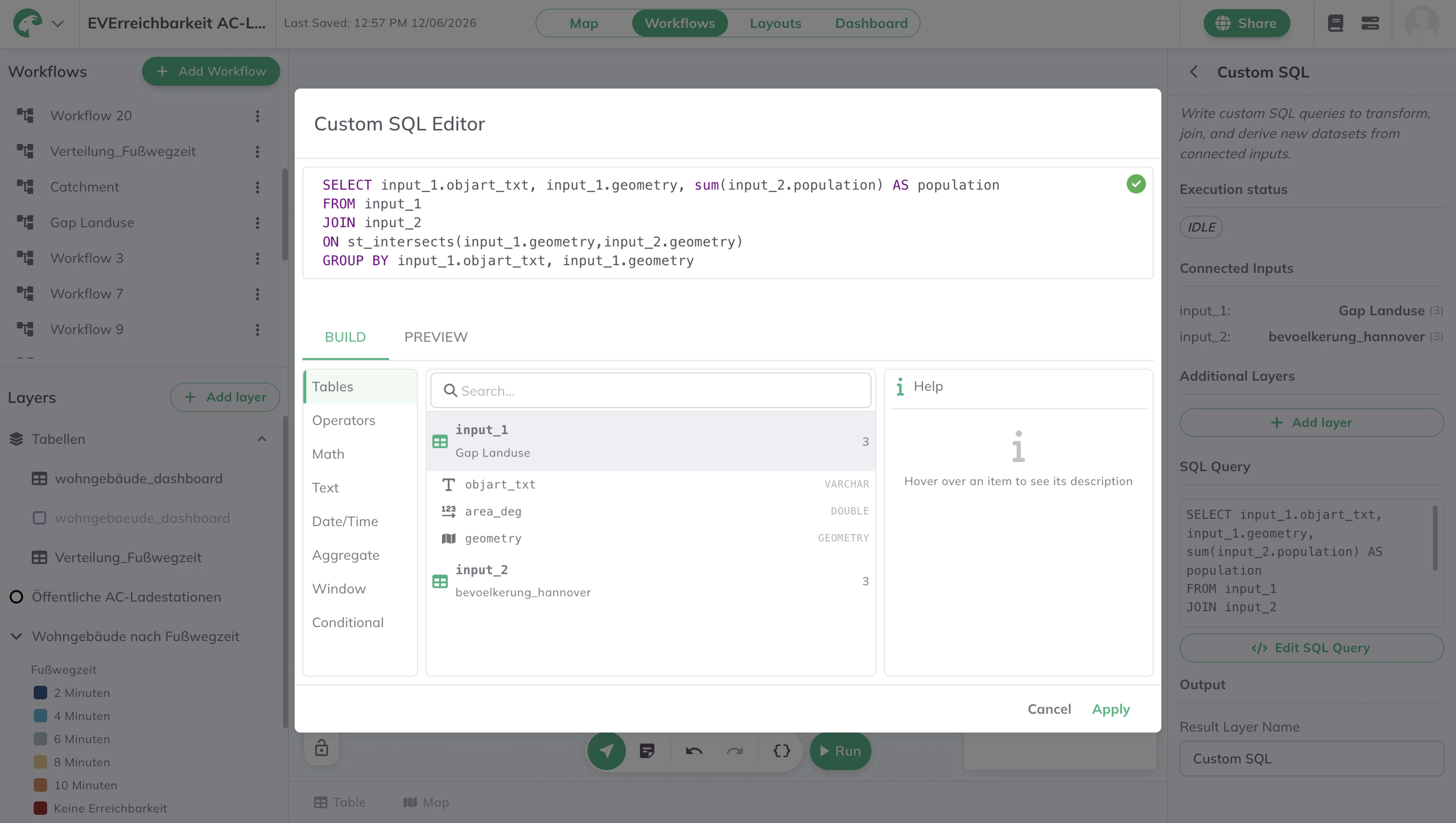
Task: Toggle the wohngebaeude_dashboard layer checkbox
Action: click(x=39, y=518)
